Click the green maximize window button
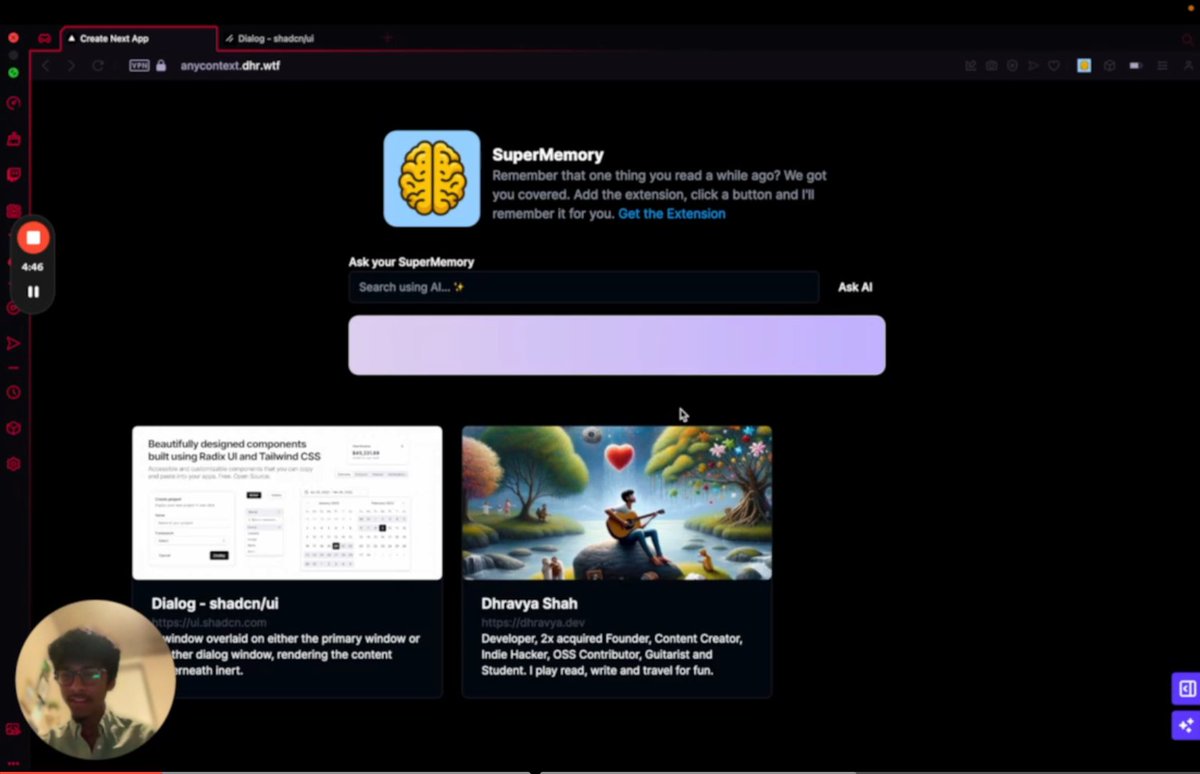The width and height of the screenshot is (1200, 774). [x=13, y=72]
